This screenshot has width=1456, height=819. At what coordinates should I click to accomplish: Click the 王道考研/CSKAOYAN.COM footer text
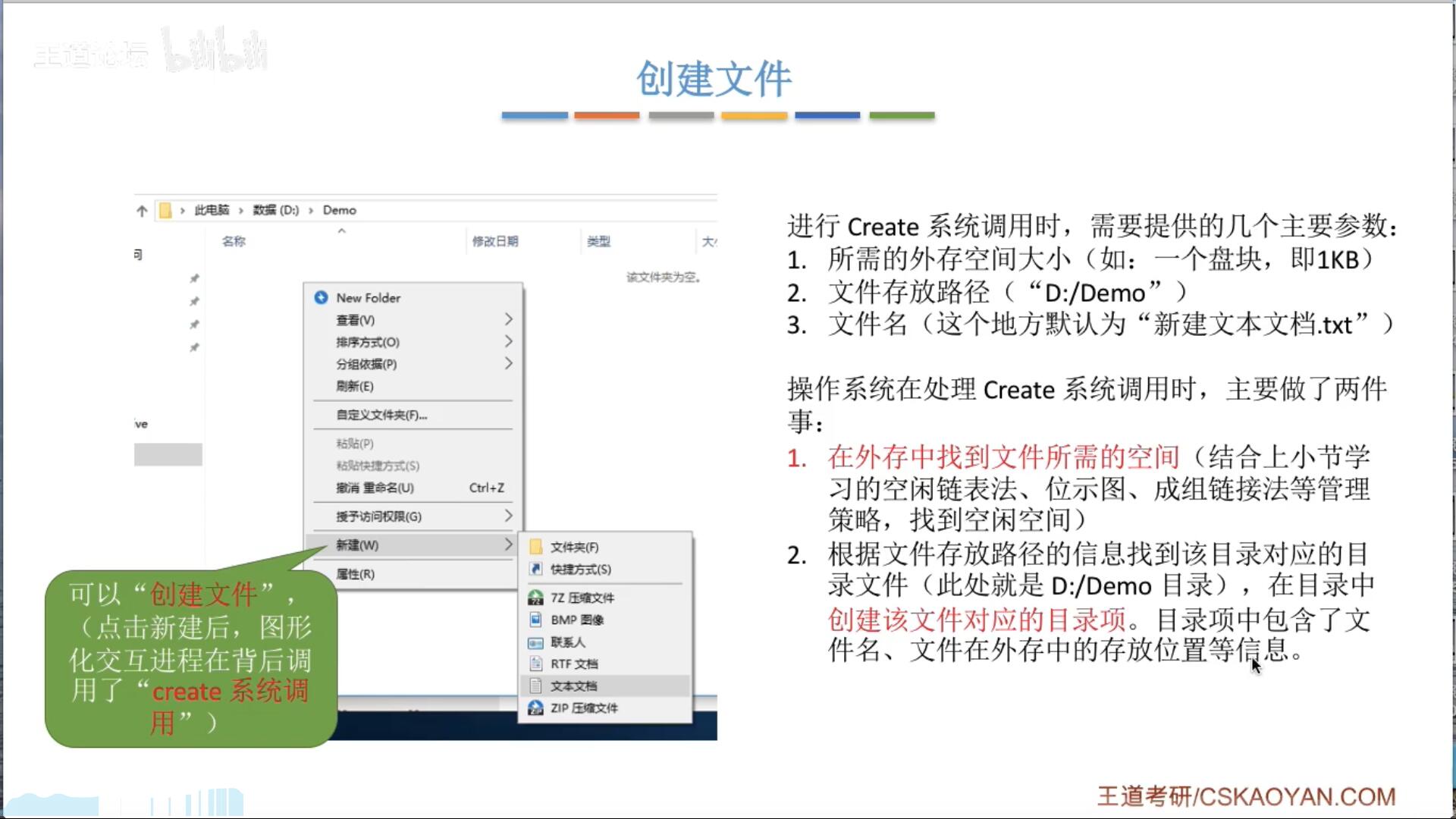[1247, 796]
